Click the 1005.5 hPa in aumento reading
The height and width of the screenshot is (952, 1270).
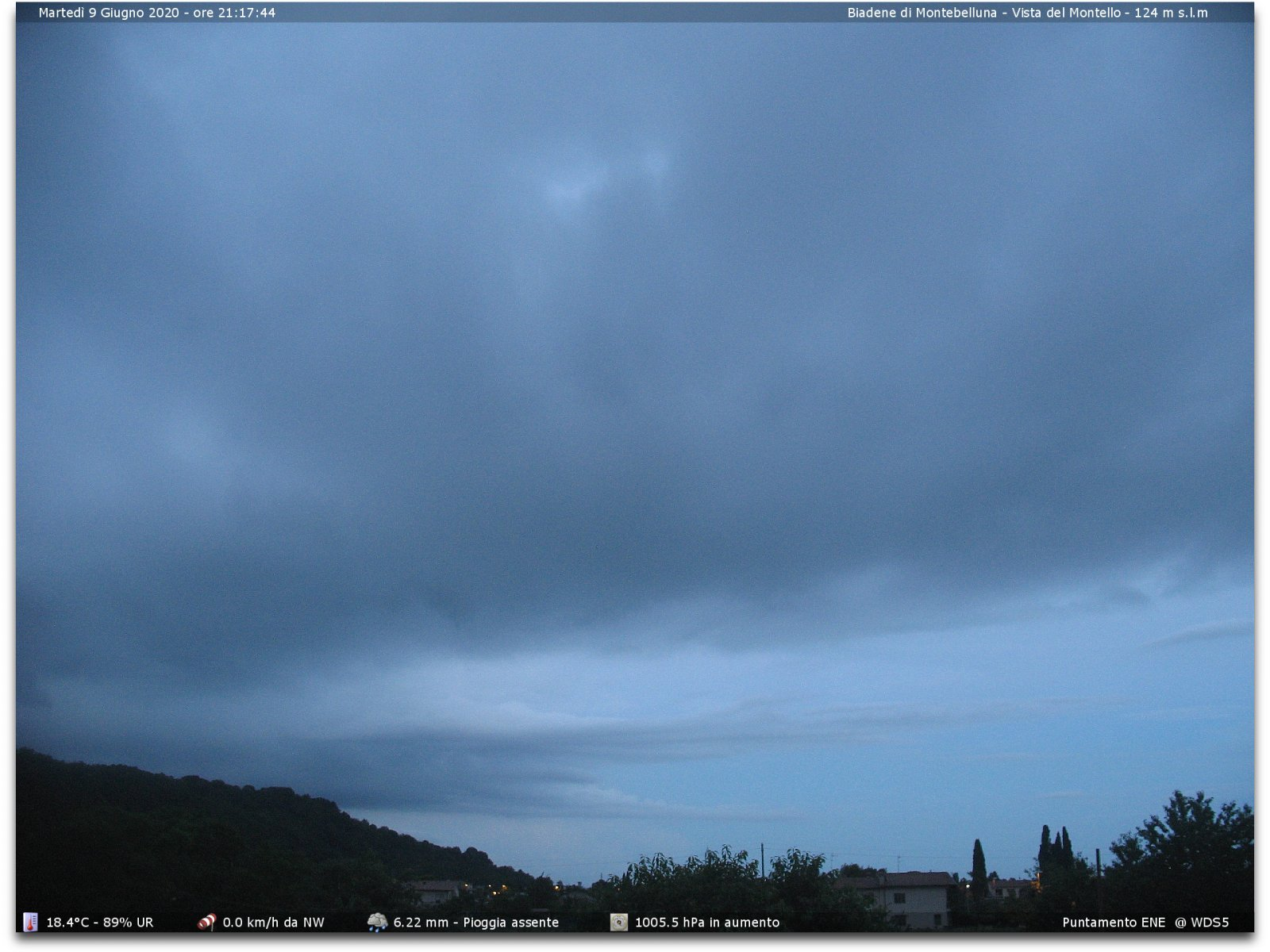[706, 923]
